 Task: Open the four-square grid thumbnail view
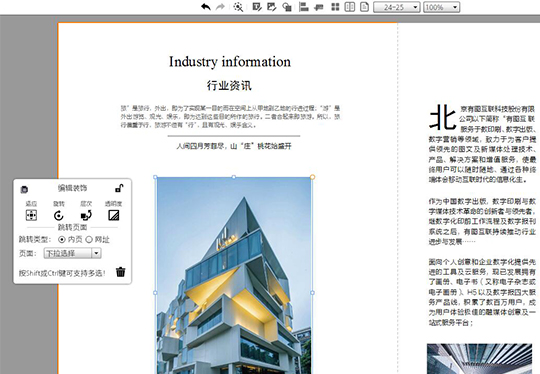coord(335,7)
